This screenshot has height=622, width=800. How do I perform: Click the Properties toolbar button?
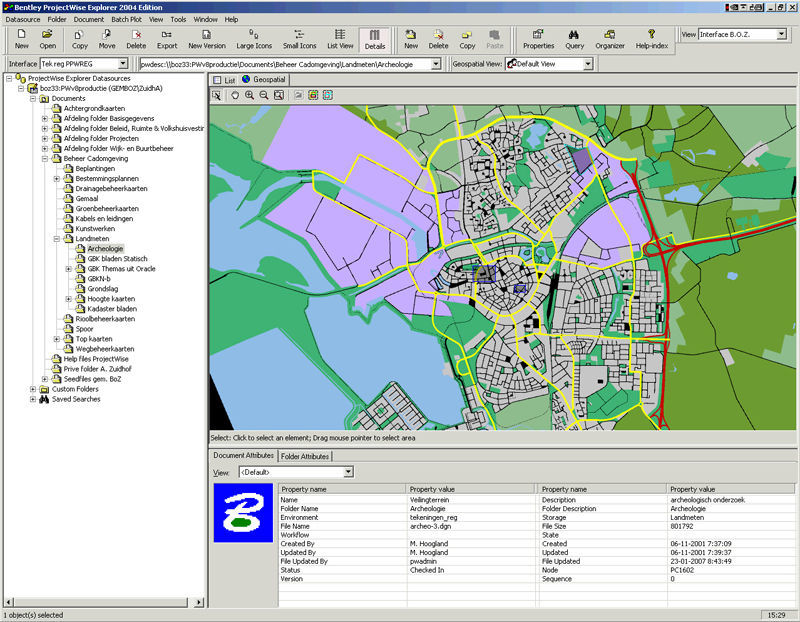538,38
